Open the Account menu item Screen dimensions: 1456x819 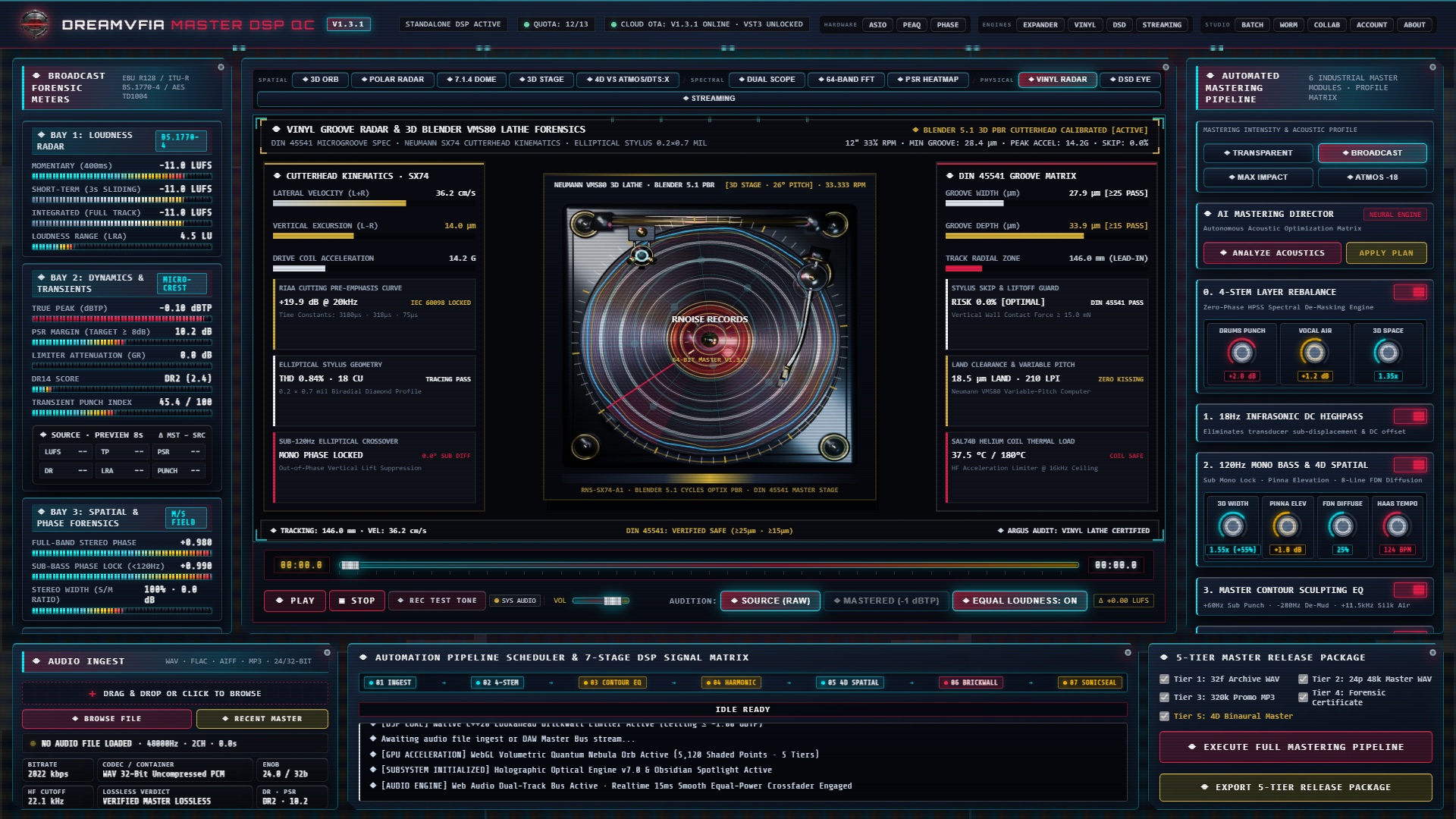coord(1371,25)
